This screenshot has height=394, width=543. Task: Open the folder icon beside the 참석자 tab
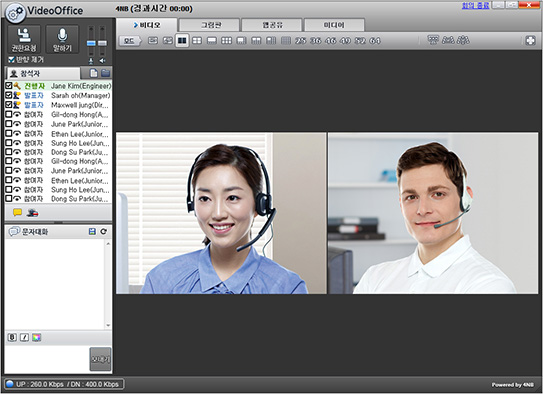pyautogui.click(x=105, y=73)
